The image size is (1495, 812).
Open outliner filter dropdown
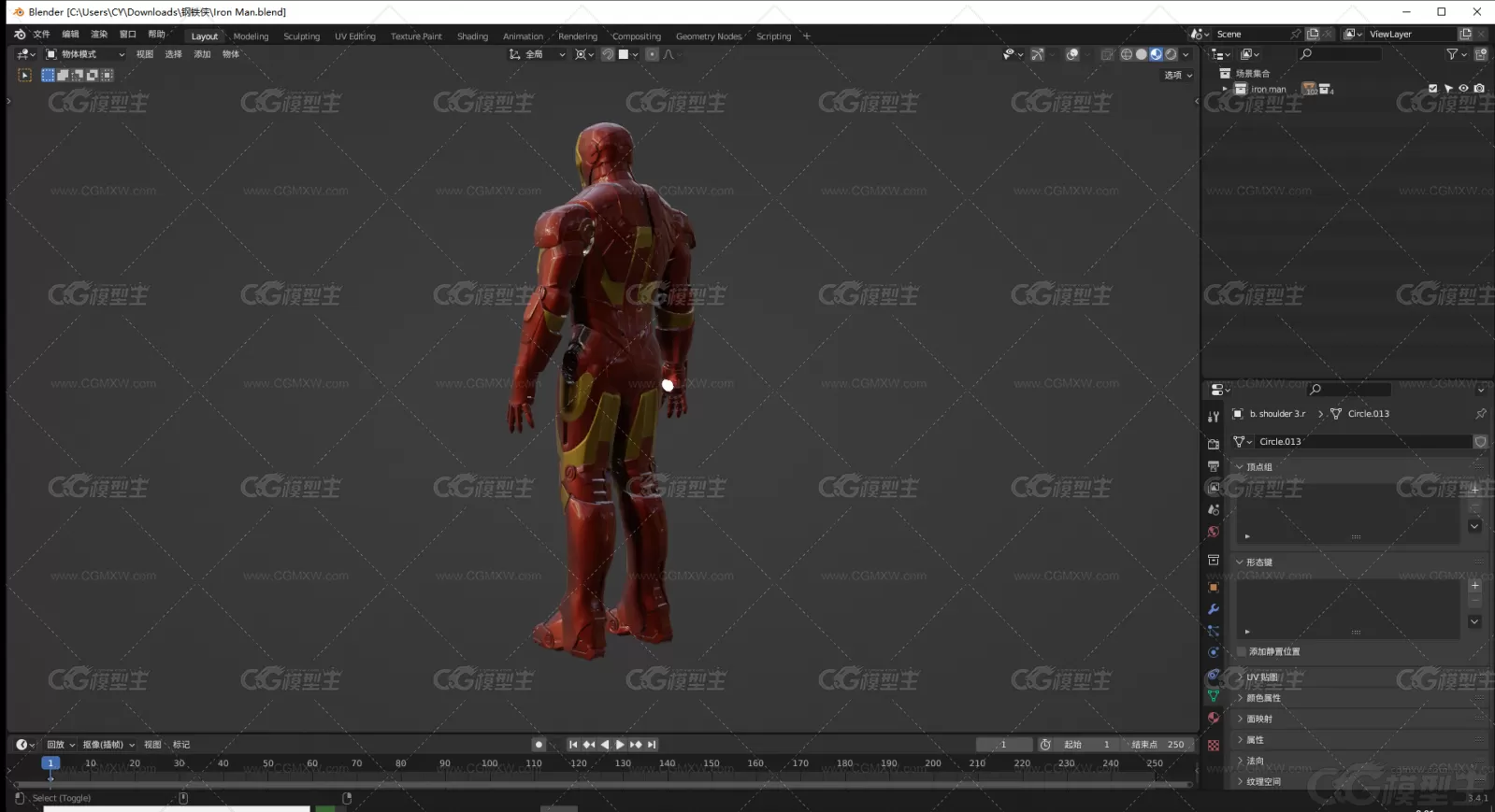1457,54
